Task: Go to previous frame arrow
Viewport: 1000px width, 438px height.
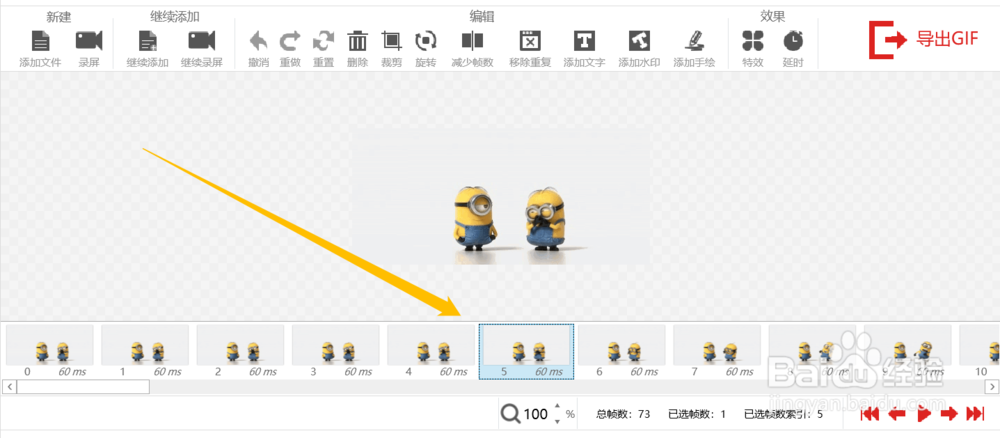Action: pos(897,414)
